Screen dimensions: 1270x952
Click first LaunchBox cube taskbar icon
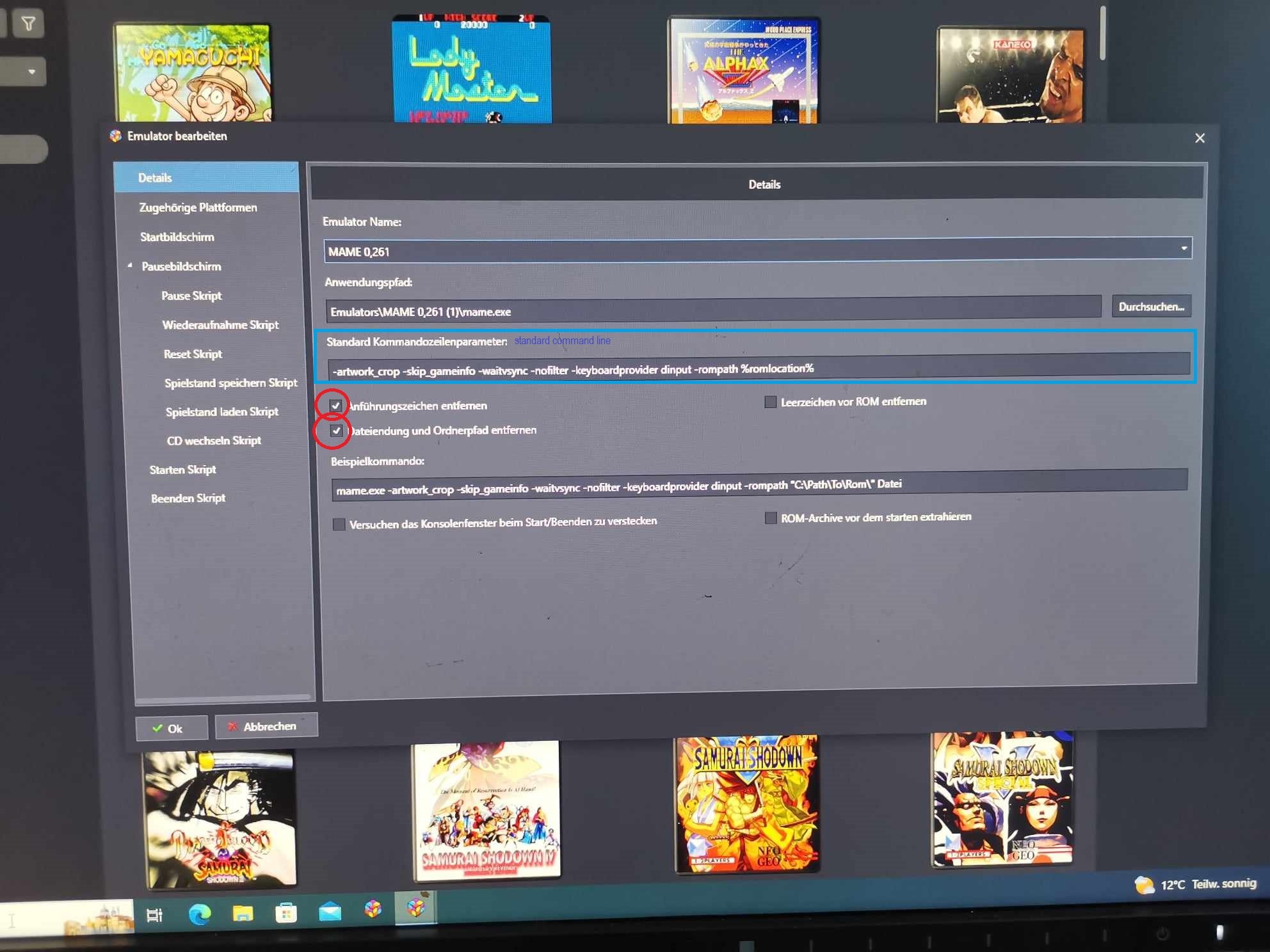373,910
